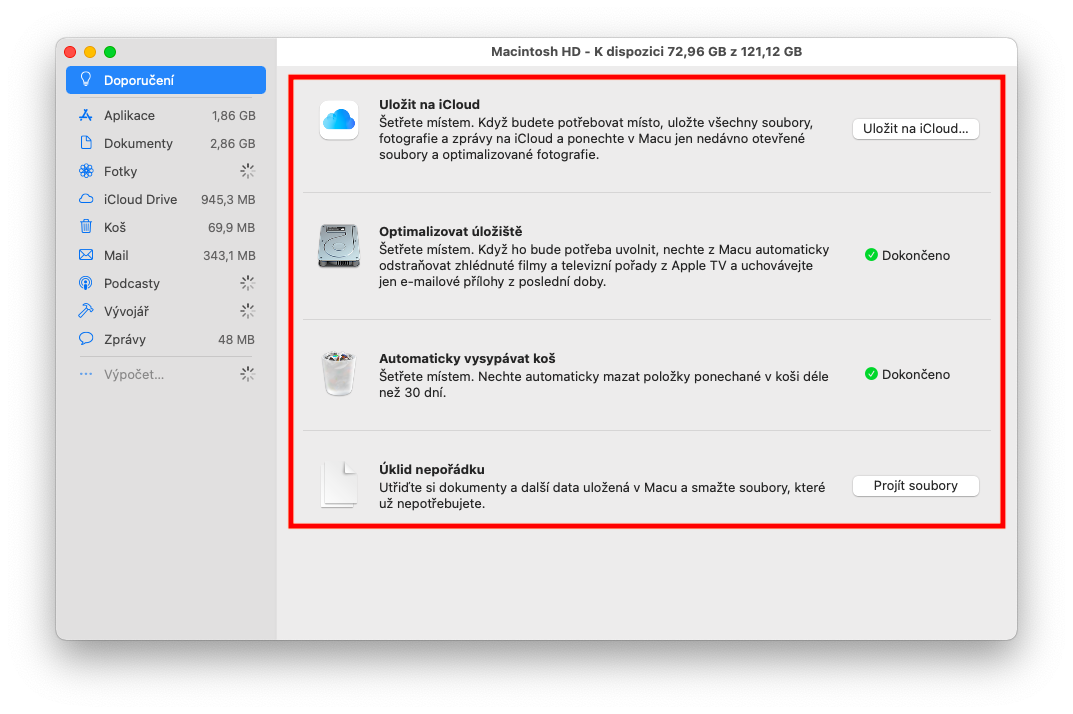Click green checkmark next to Automaticky vysypávat koš
Screen dimensions: 1073x714
click(871, 374)
